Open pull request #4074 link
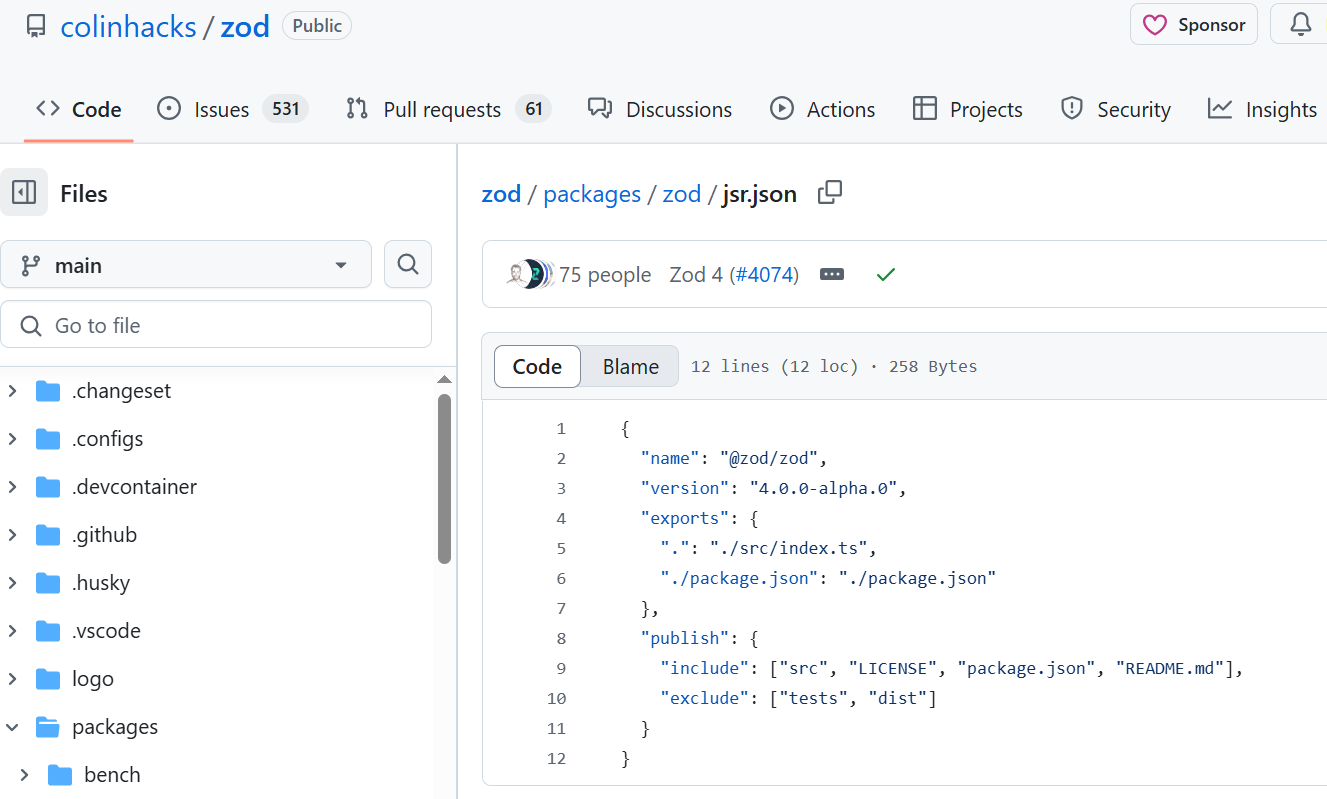 point(764,274)
